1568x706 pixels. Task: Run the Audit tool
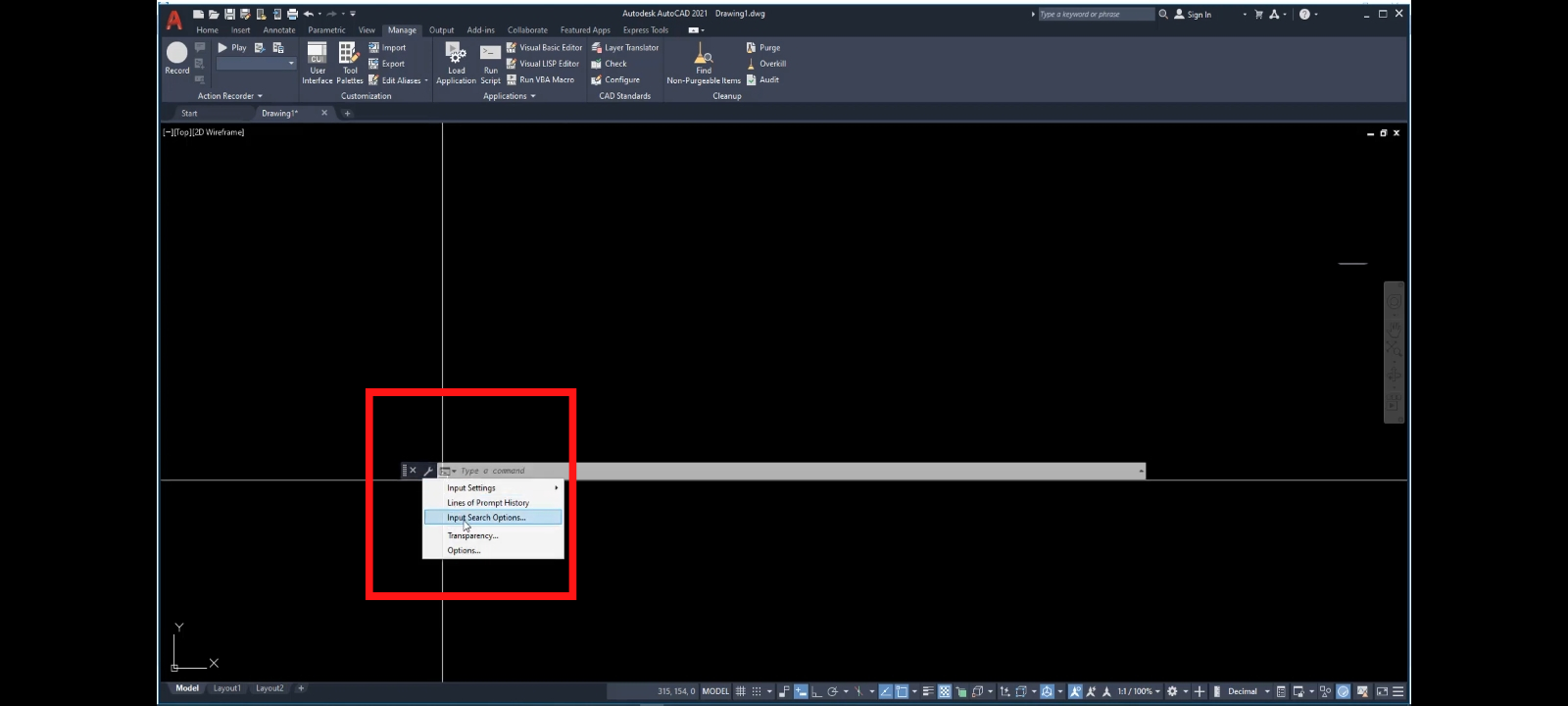[x=762, y=79]
